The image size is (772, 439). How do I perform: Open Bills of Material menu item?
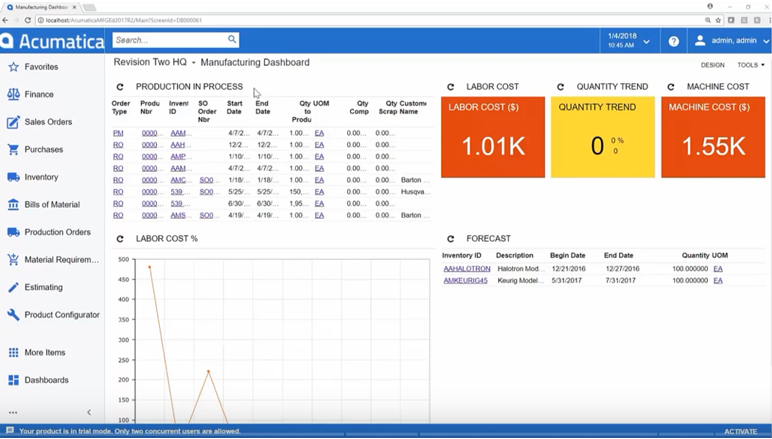tap(52, 205)
